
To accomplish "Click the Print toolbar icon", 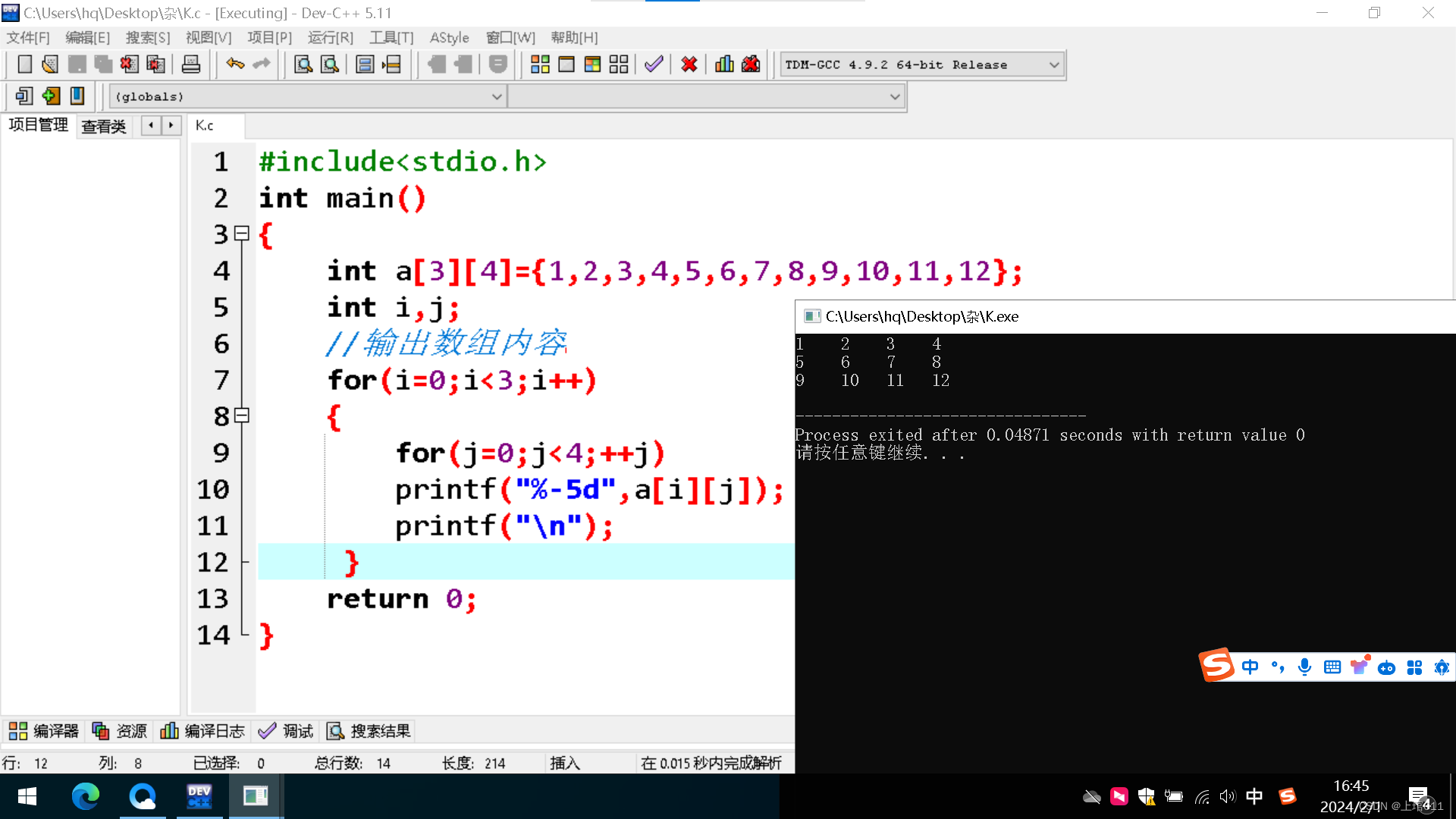I will tap(191, 64).
